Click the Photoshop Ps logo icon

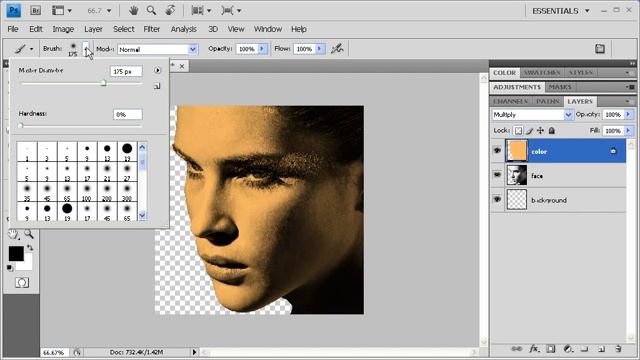coord(13,11)
